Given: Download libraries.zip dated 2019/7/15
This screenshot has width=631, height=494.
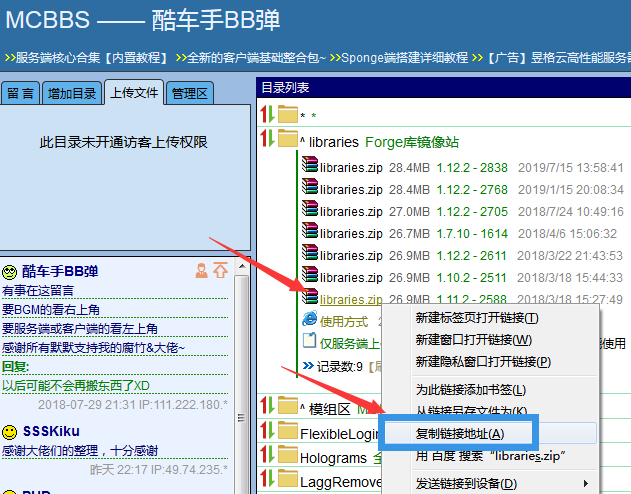Looking at the screenshot, I should 351,168.
